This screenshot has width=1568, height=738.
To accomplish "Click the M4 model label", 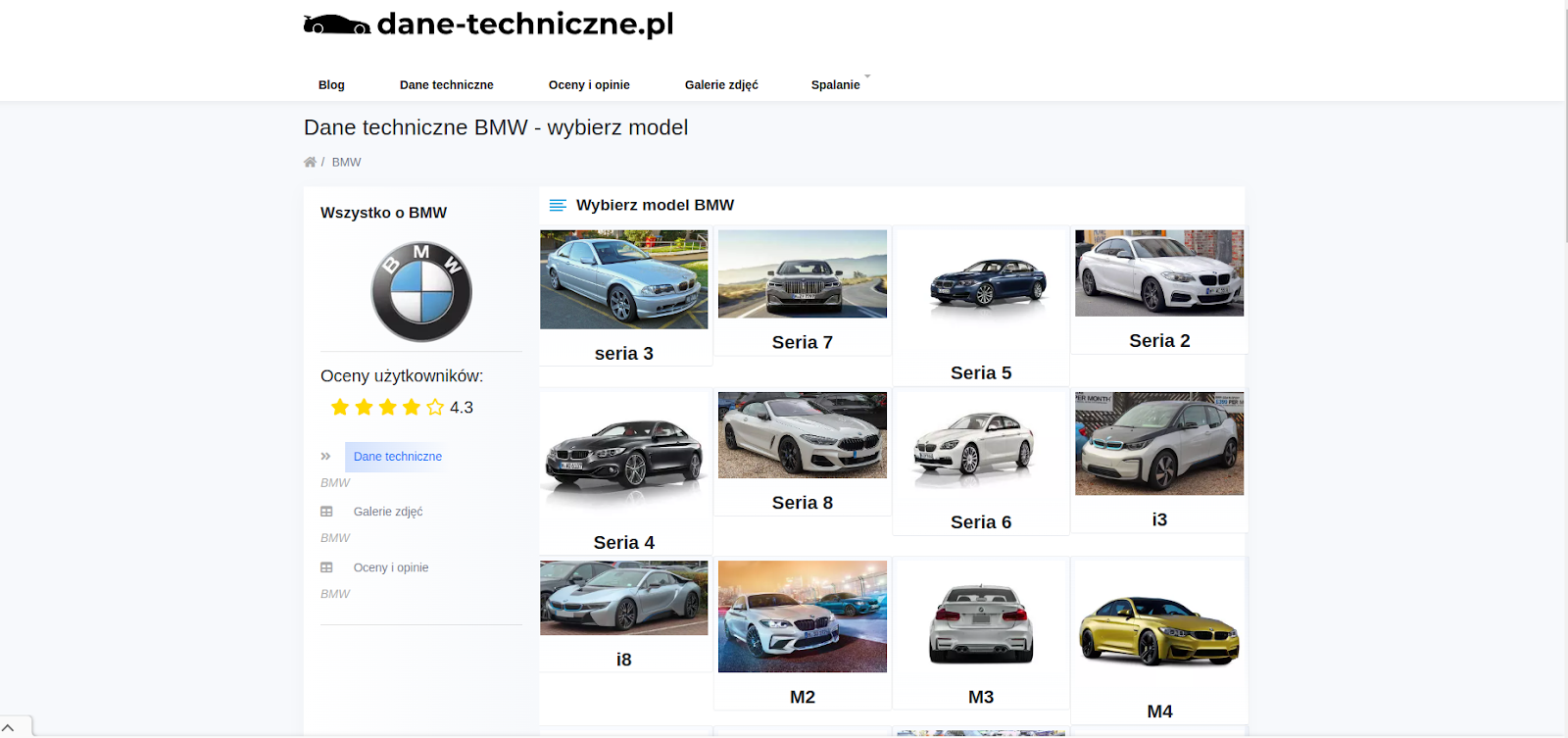I will 1159,712.
